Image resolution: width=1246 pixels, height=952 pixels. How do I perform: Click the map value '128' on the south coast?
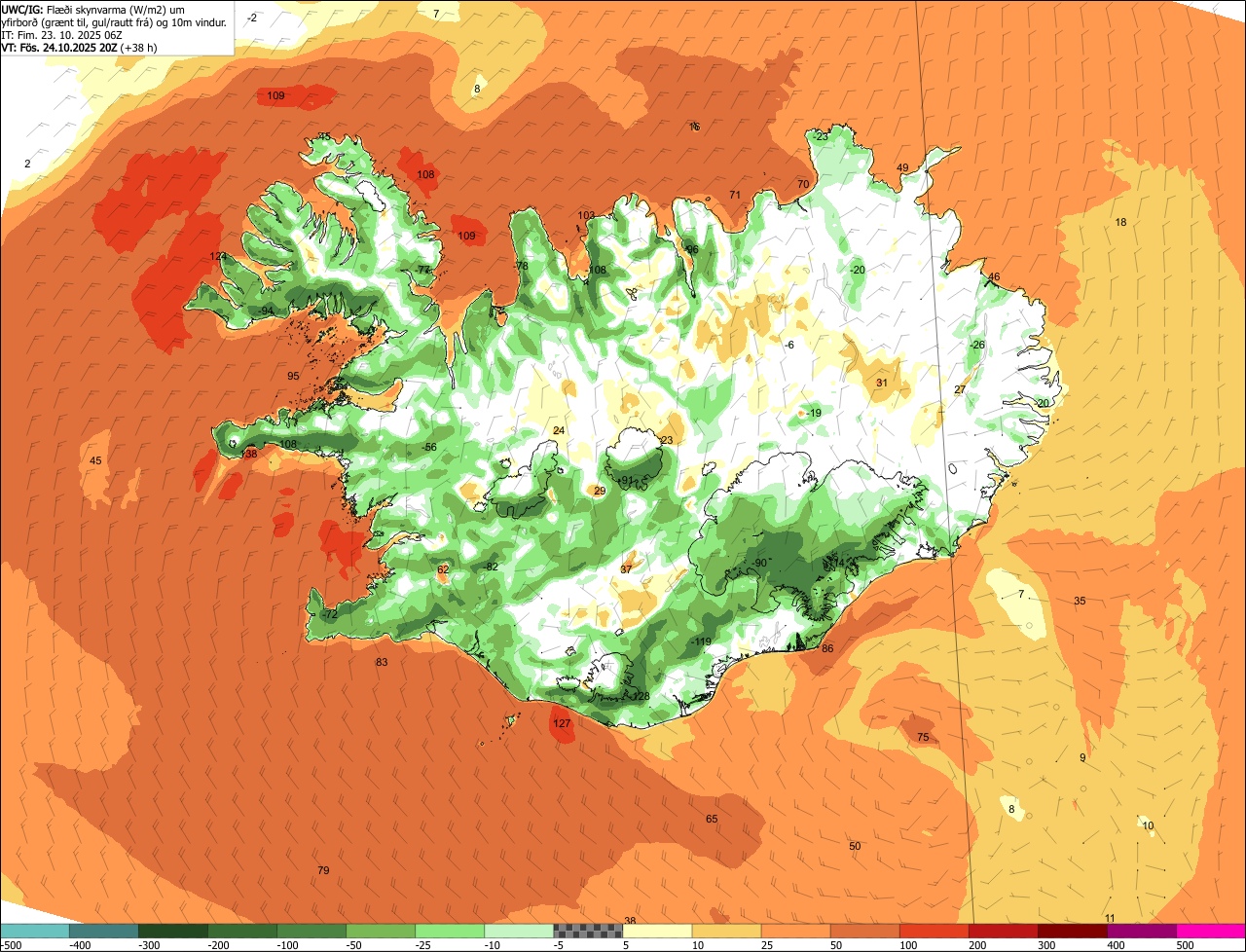tap(641, 696)
